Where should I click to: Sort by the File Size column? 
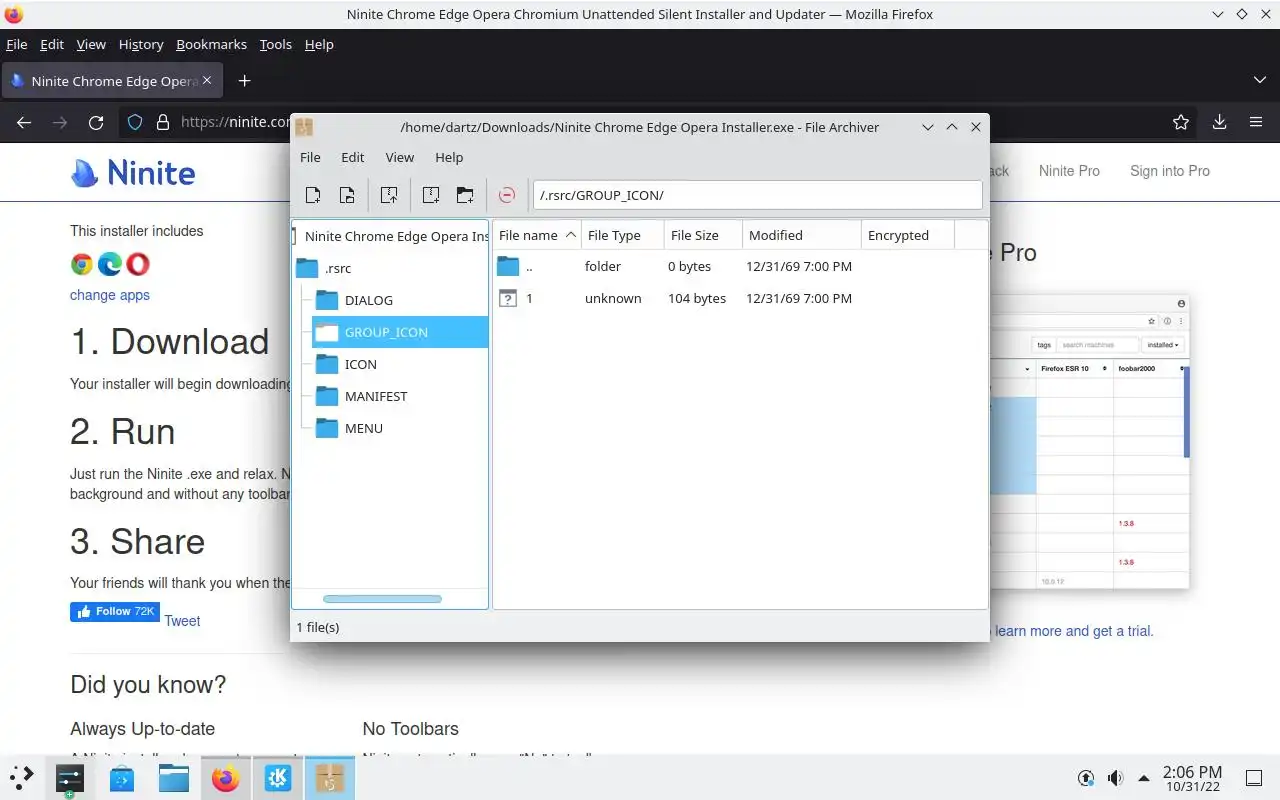(x=704, y=235)
